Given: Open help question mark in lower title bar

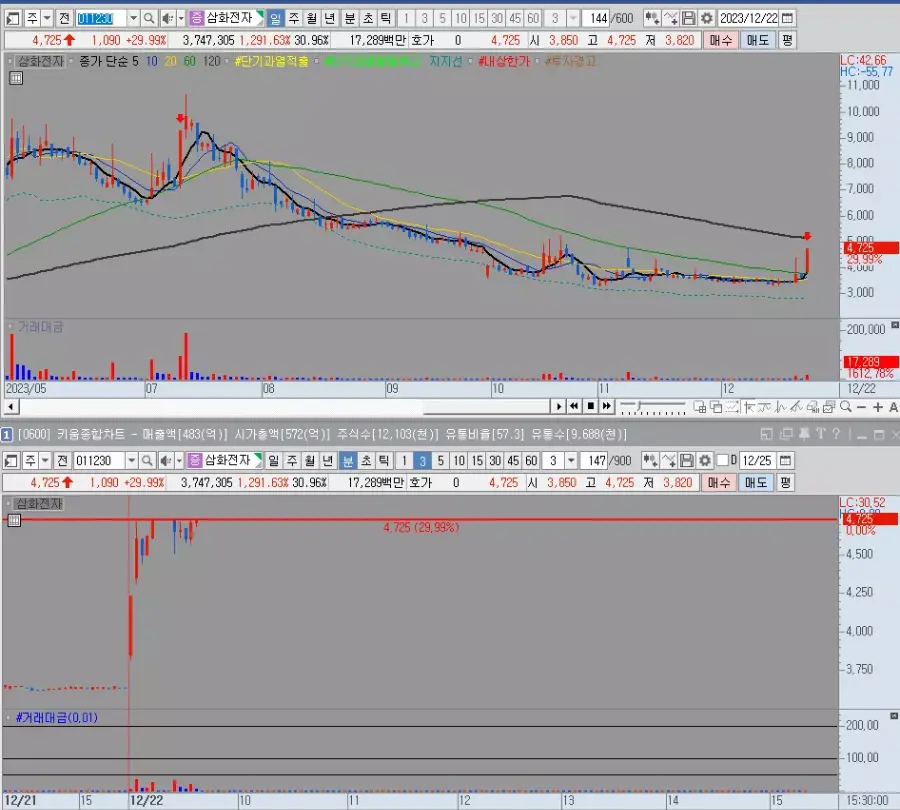Looking at the screenshot, I should [x=836, y=435].
